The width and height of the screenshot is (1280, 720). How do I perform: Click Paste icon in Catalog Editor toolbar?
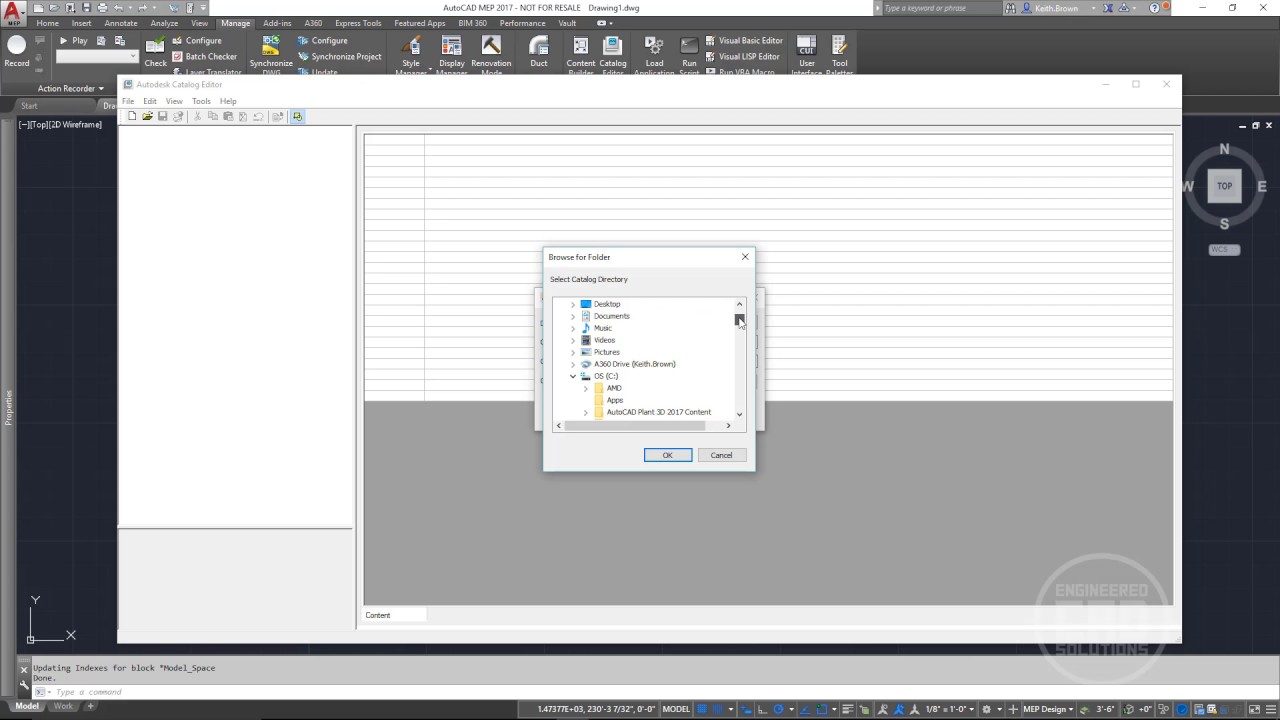click(228, 116)
